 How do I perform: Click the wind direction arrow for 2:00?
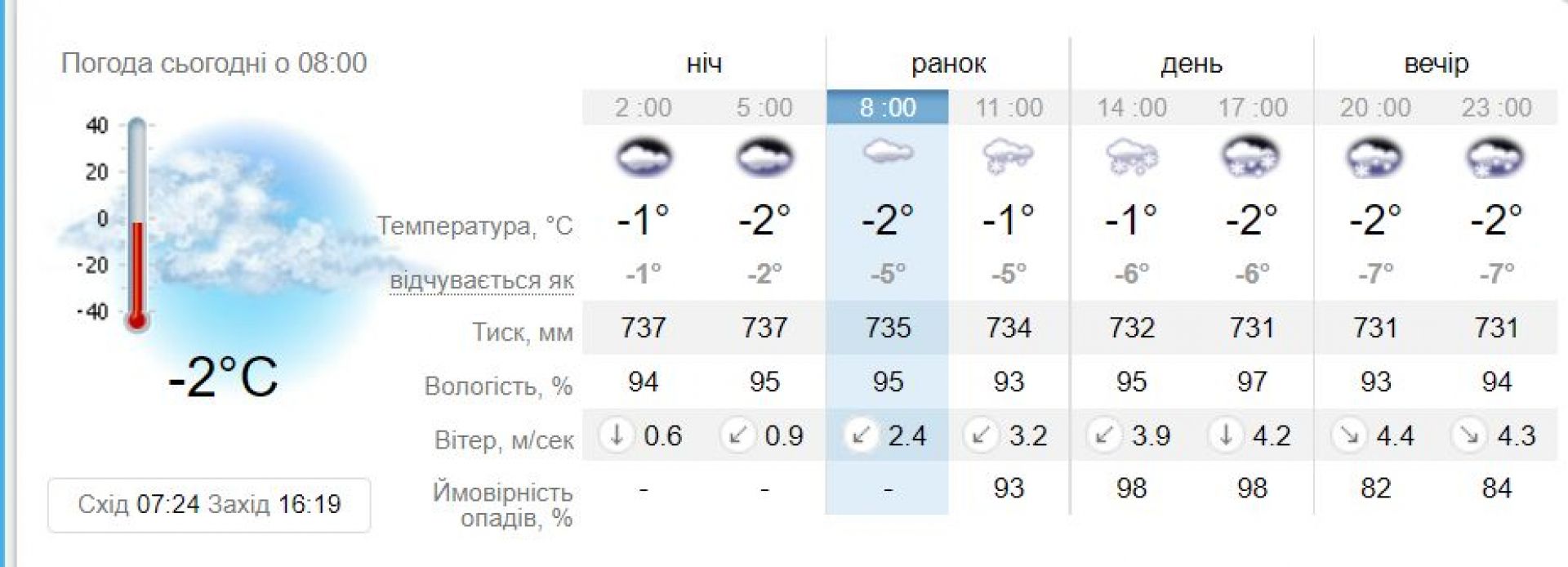[x=617, y=435]
